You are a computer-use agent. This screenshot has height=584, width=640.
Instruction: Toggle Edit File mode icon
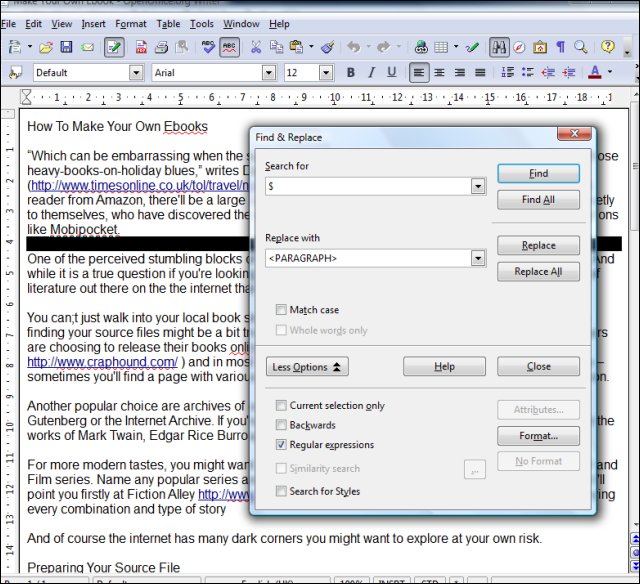coord(114,48)
